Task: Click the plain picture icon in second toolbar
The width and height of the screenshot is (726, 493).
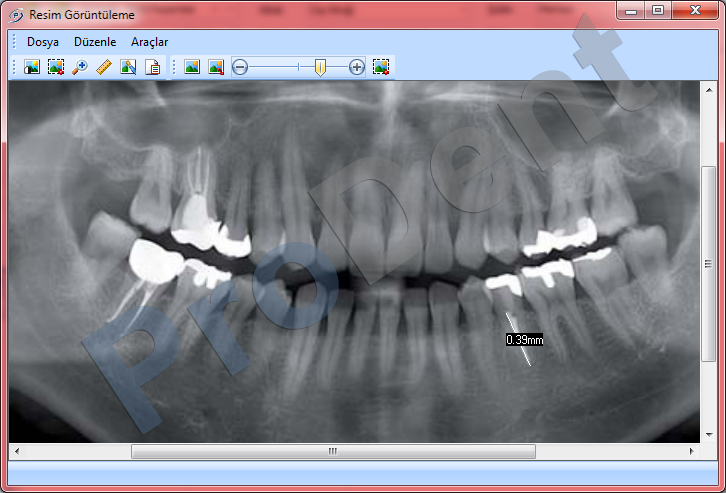Action: click(x=192, y=67)
